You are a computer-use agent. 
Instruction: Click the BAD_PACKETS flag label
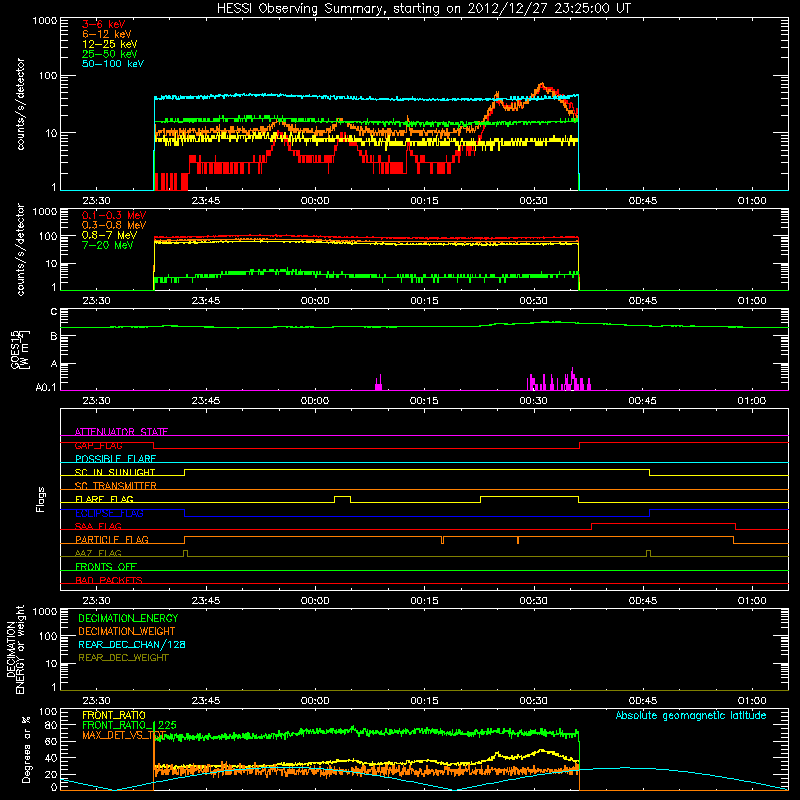tap(109, 580)
